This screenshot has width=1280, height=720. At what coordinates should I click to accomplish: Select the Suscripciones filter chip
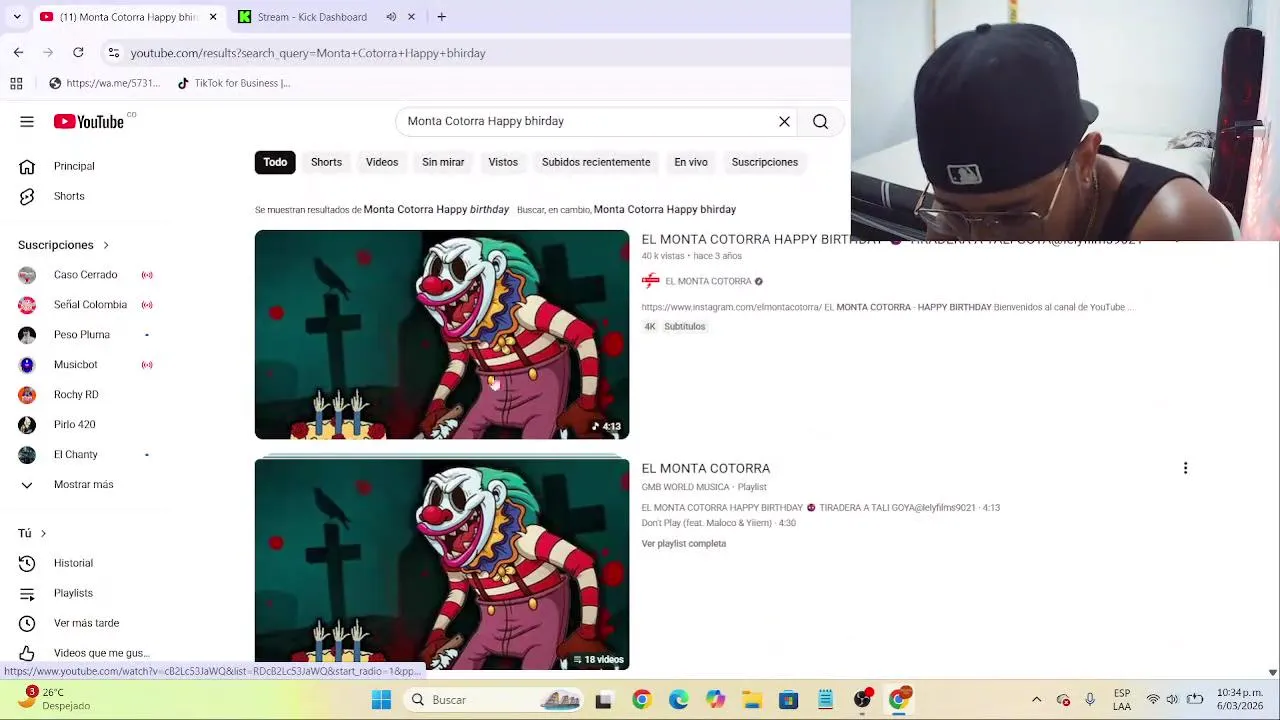pos(765,162)
